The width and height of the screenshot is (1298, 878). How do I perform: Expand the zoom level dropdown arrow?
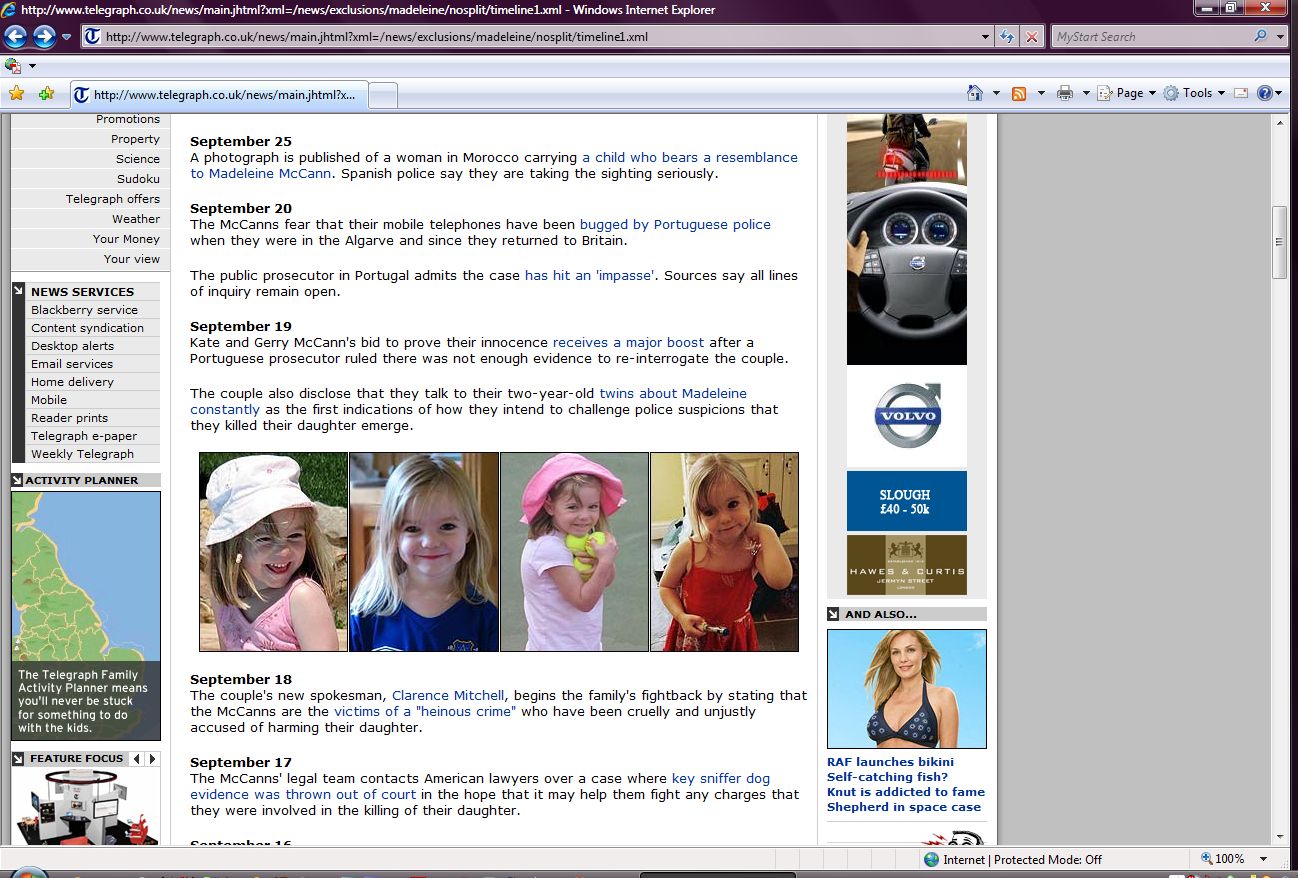[x=1263, y=859]
